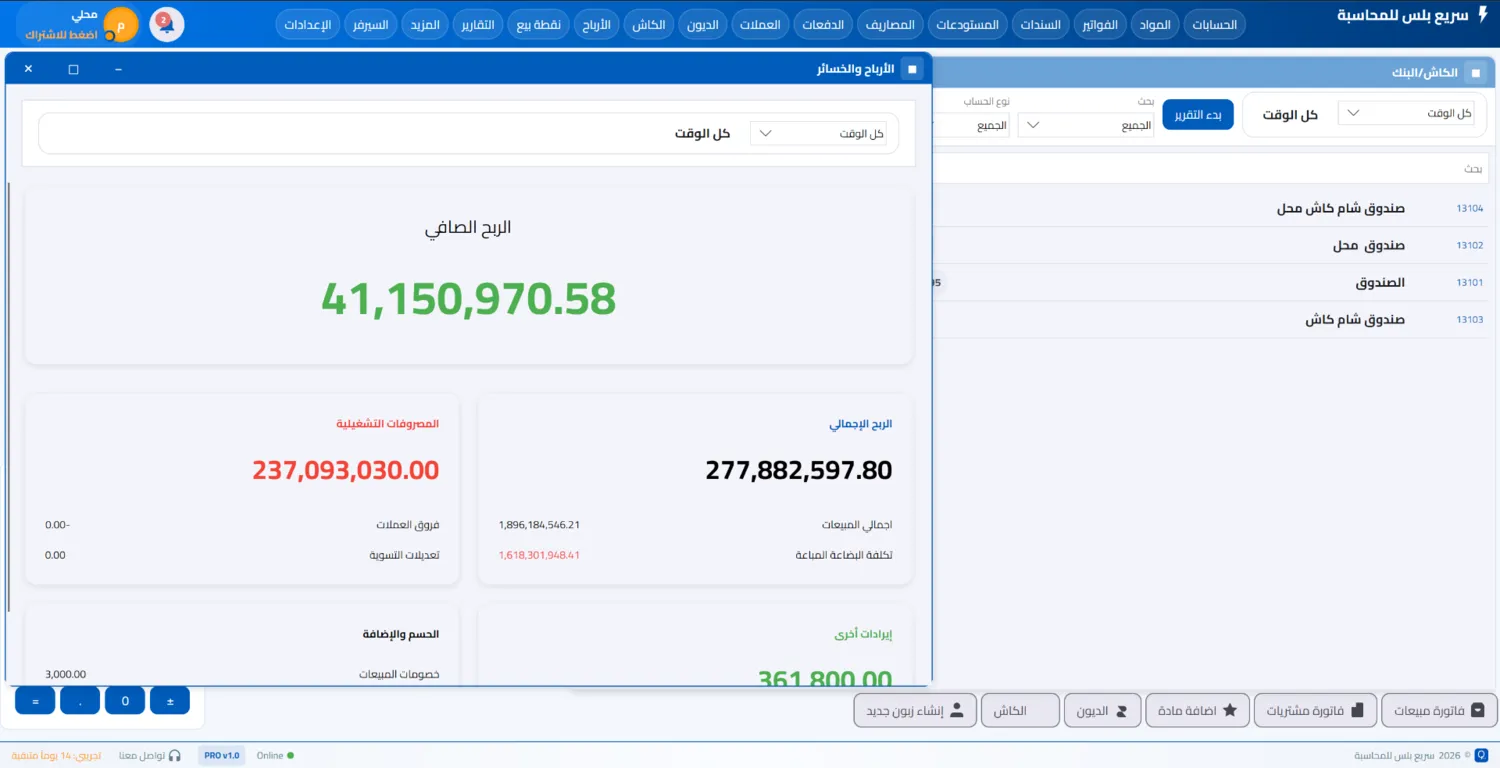Open كل الوقت dropdown in profit window
The height and width of the screenshot is (768, 1500).
click(x=818, y=133)
